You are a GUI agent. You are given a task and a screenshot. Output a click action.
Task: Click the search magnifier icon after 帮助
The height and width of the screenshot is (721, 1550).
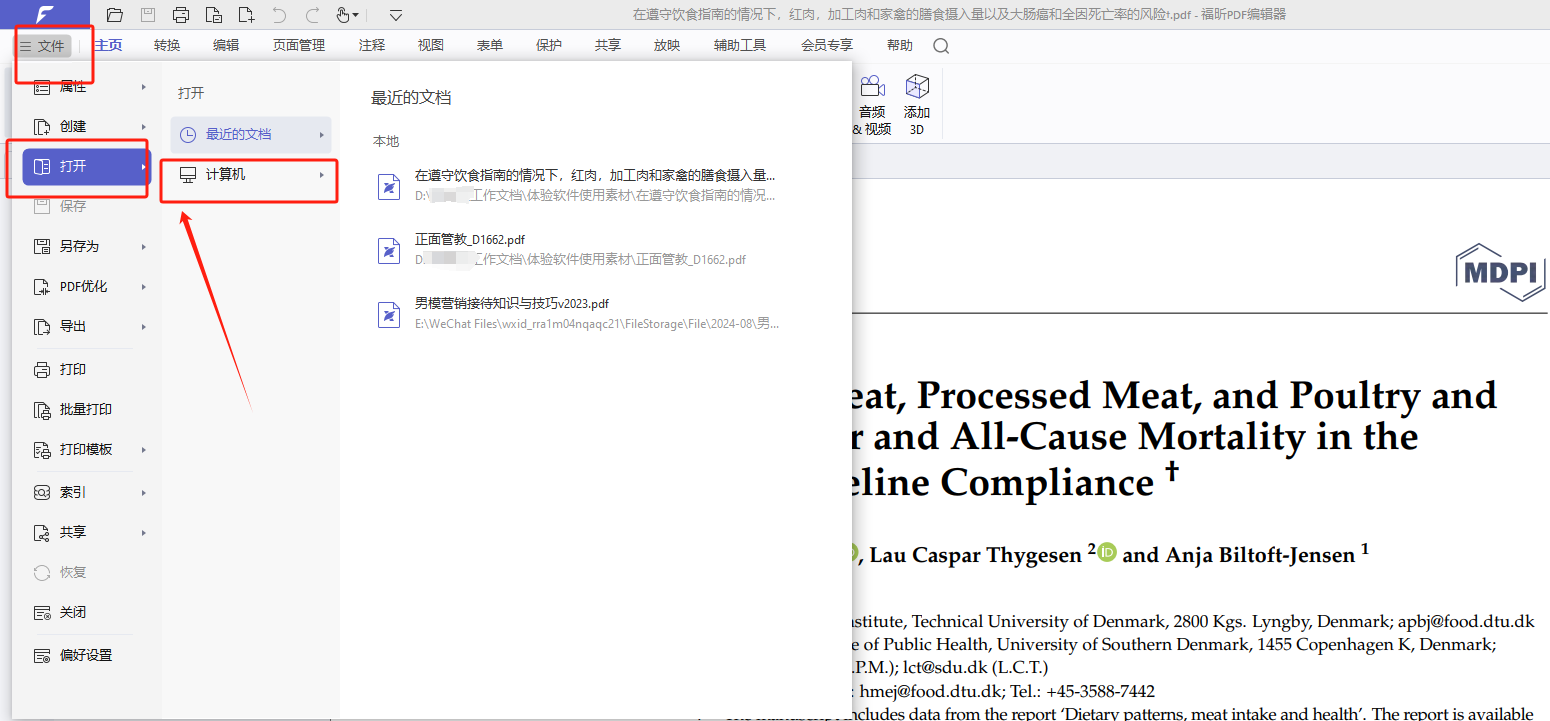(941, 46)
